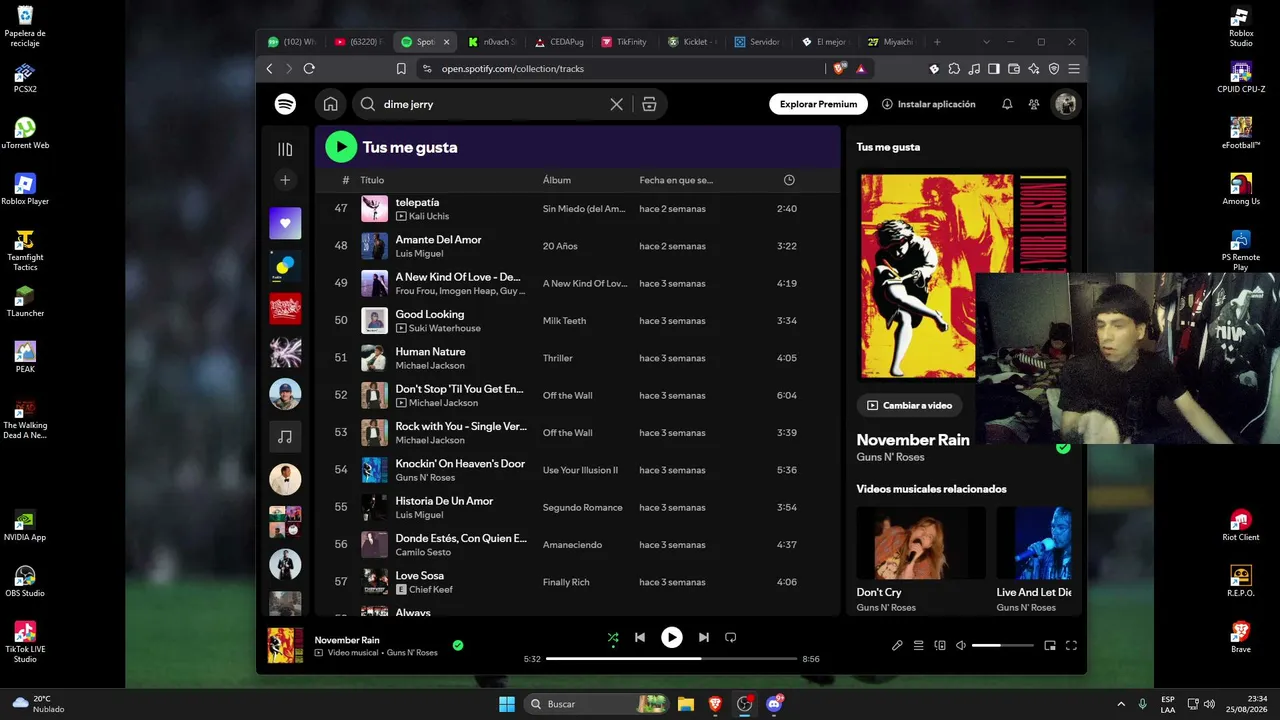1280x720 pixels.
Task: Play the current track November Rain
Action: click(x=672, y=637)
